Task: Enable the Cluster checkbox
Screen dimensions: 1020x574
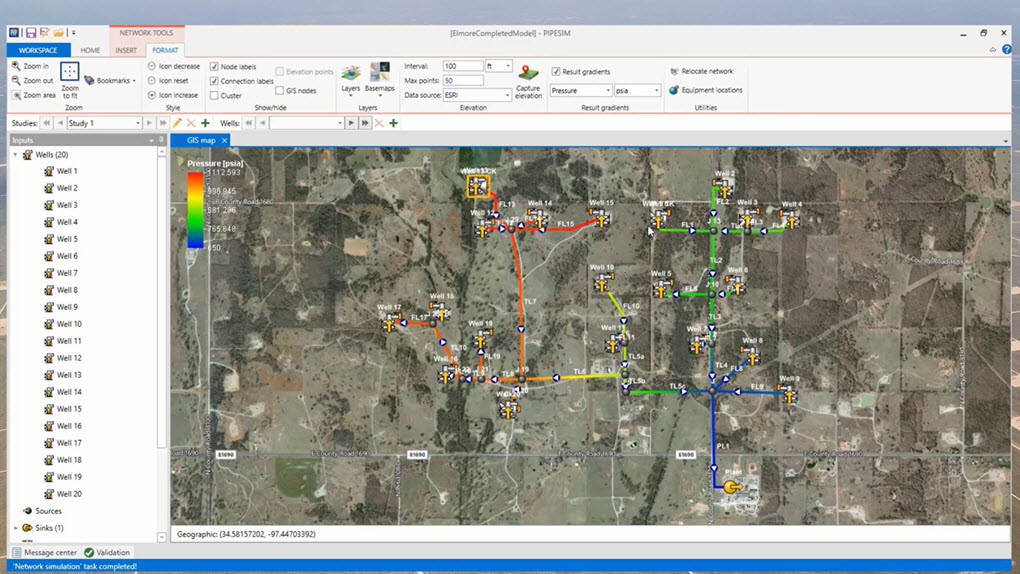Action: click(214, 96)
